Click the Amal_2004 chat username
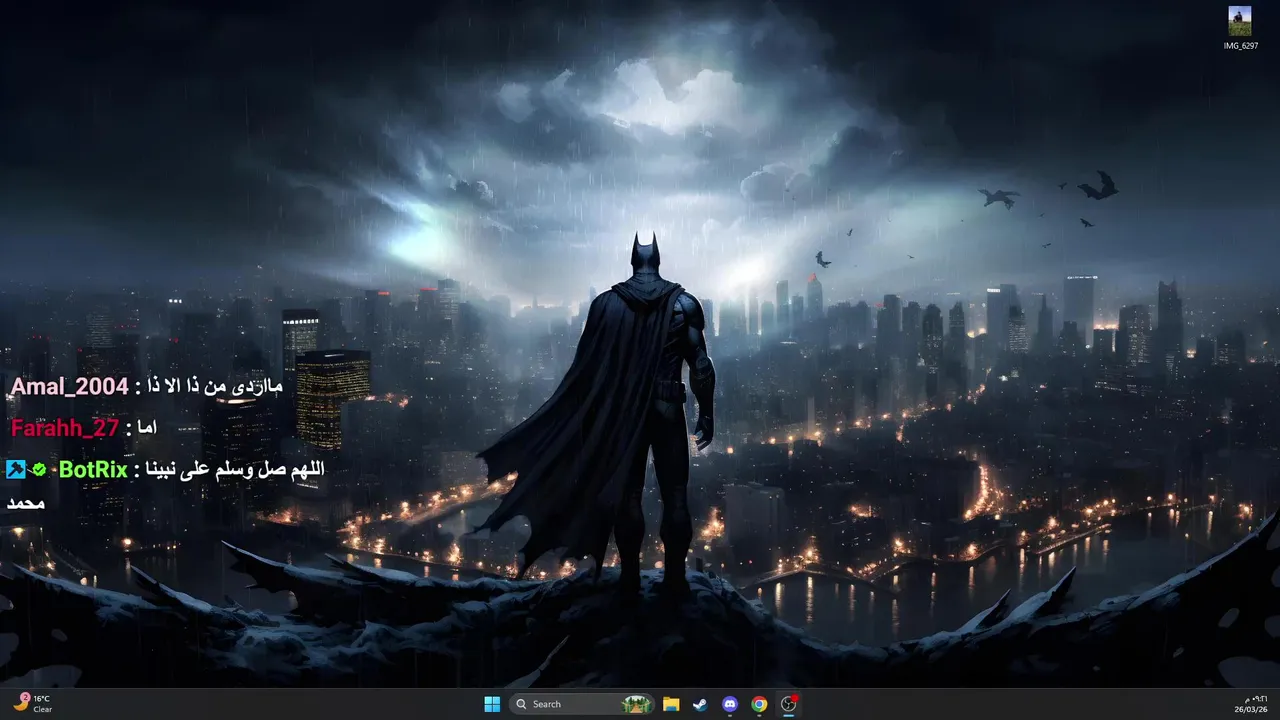The height and width of the screenshot is (720, 1280). (69, 386)
